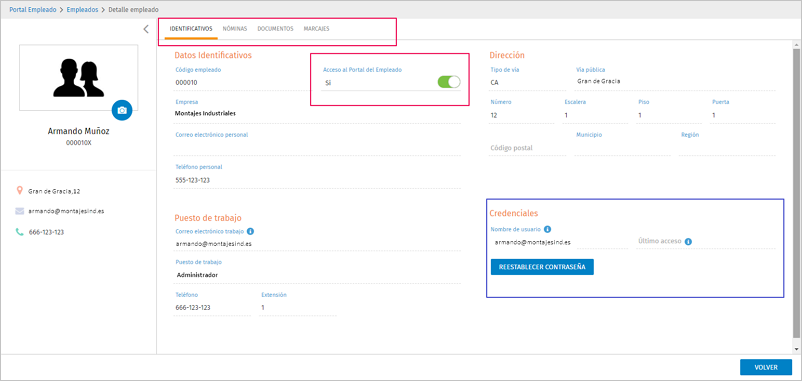Click the Dirección heading
This screenshot has width=802, height=381.
click(x=507, y=55)
